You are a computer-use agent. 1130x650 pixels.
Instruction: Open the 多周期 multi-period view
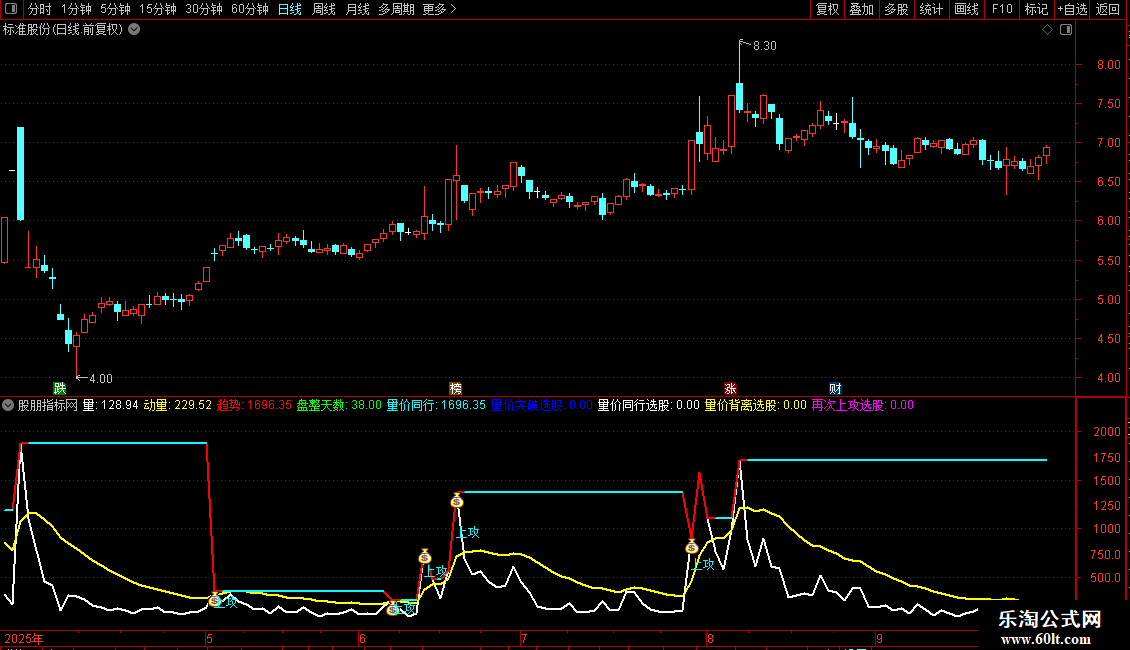(396, 9)
